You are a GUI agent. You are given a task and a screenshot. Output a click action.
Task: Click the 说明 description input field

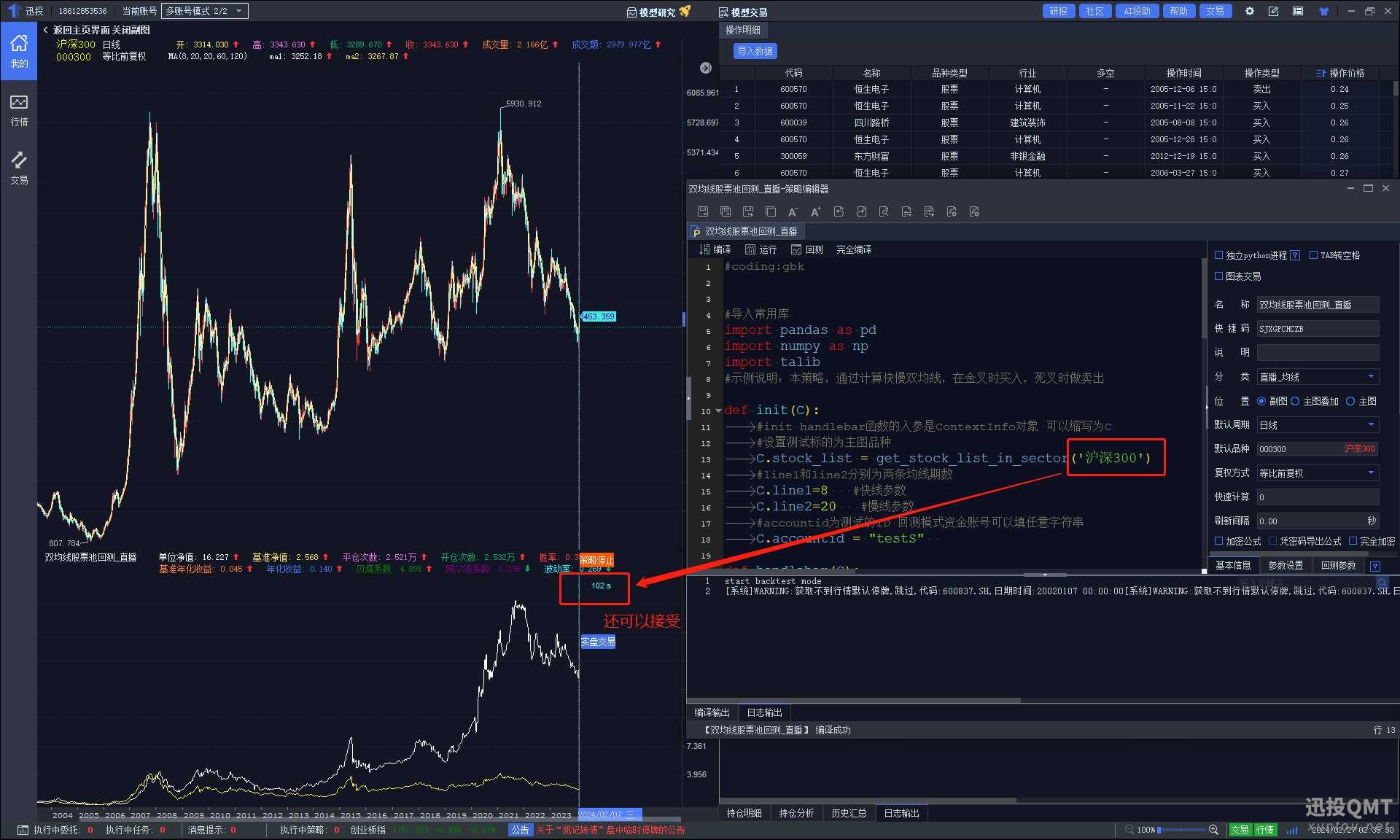1318,353
